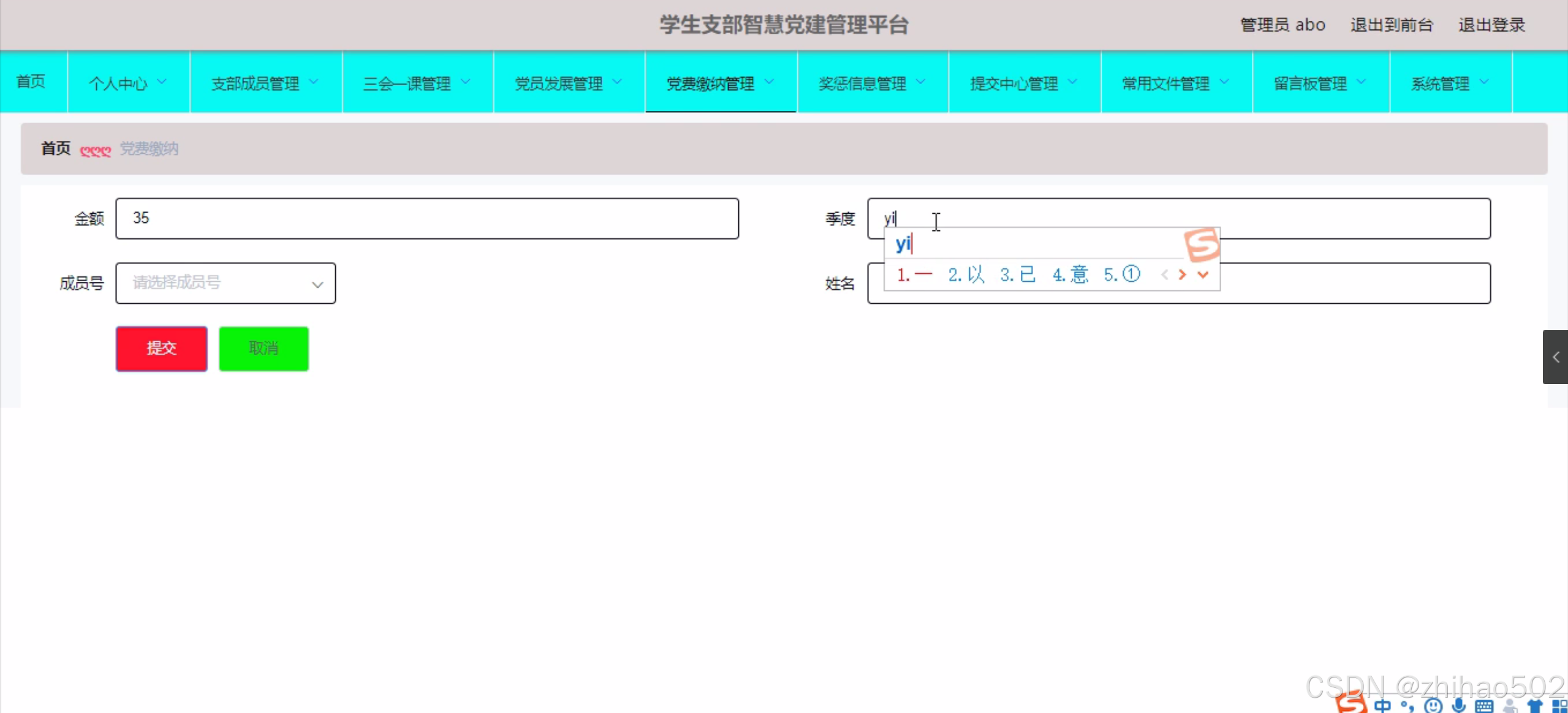Click the Sogou logo on IME toolbar
1568x713 pixels.
click(1351, 704)
